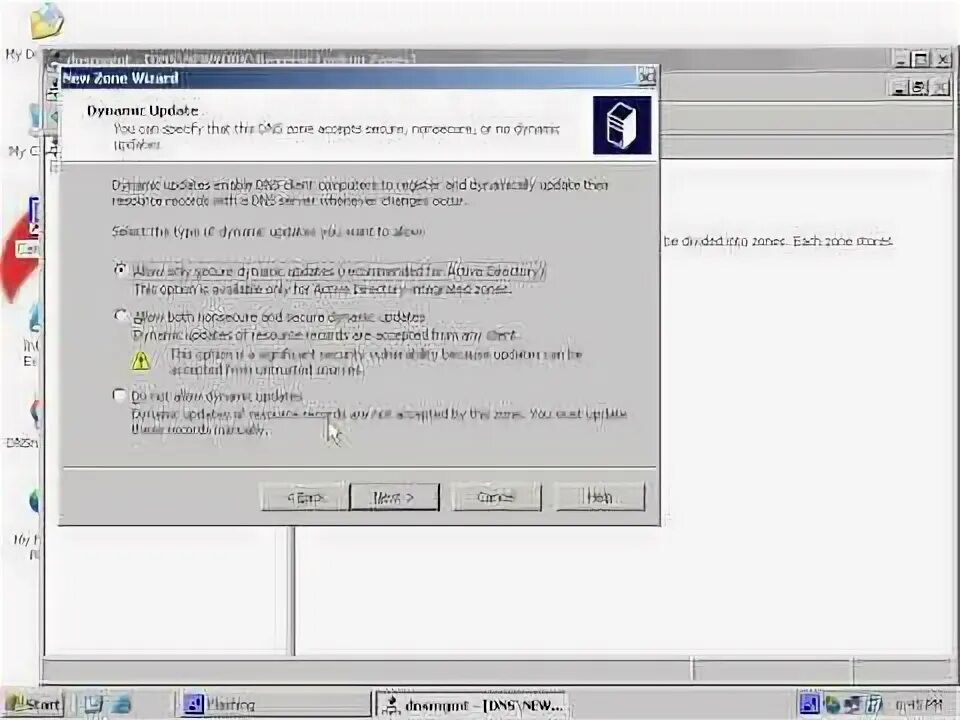Click first quick launch icon in taskbar
960x720 pixels.
(92, 704)
